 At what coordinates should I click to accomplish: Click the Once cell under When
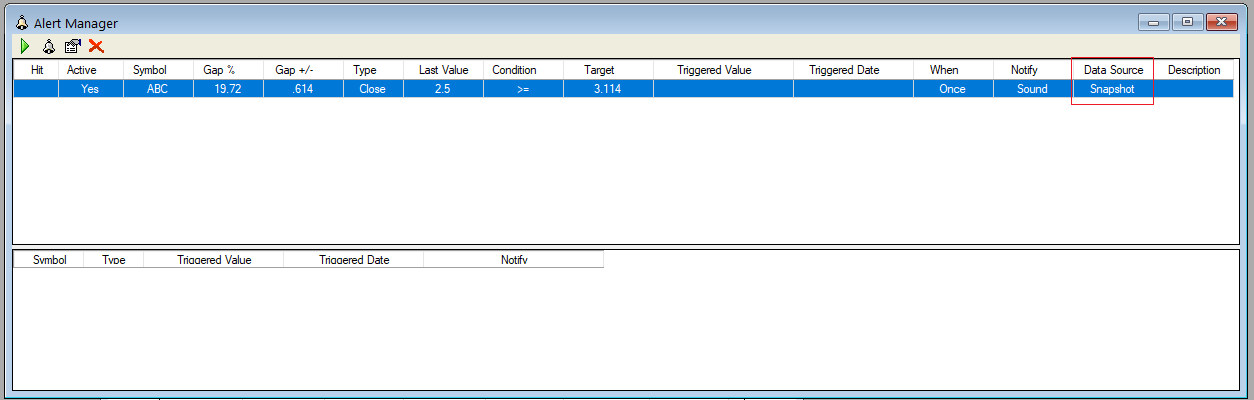(x=954, y=89)
